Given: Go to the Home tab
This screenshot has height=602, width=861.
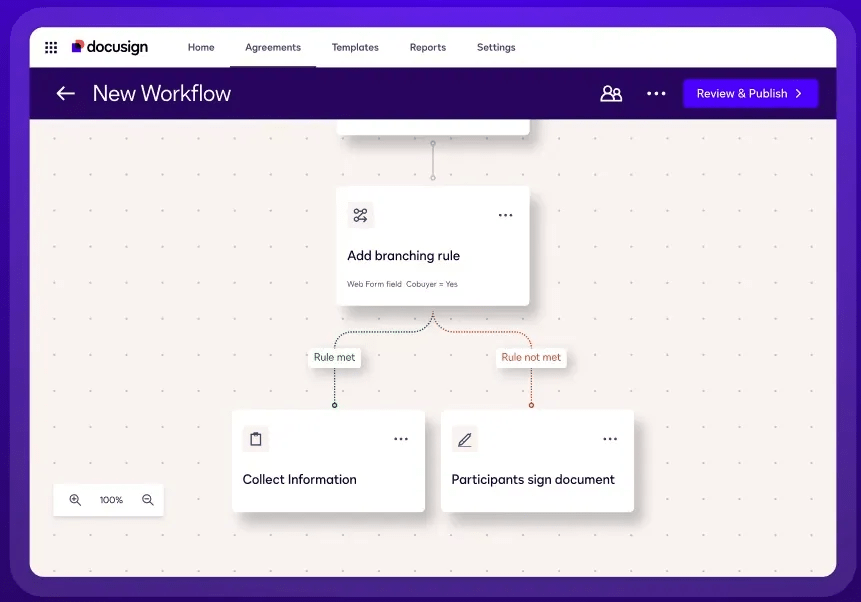Looking at the screenshot, I should tap(201, 47).
